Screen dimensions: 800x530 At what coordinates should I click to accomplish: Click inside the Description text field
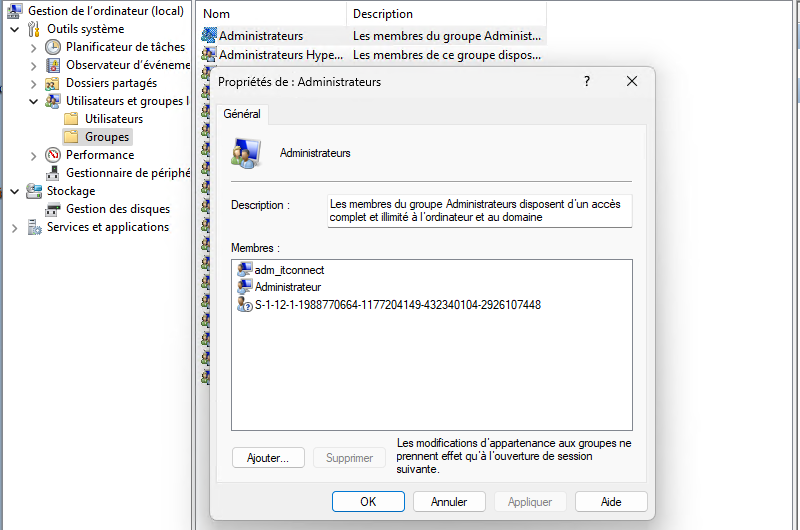(480, 211)
